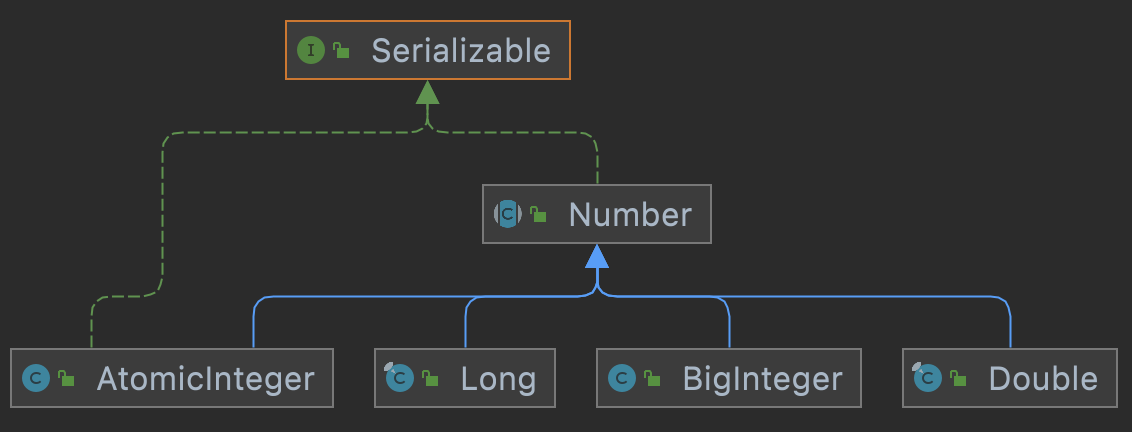Viewport: 1132px width, 432px height.
Task: Select the AtomicInteger node label
Action: click(205, 378)
